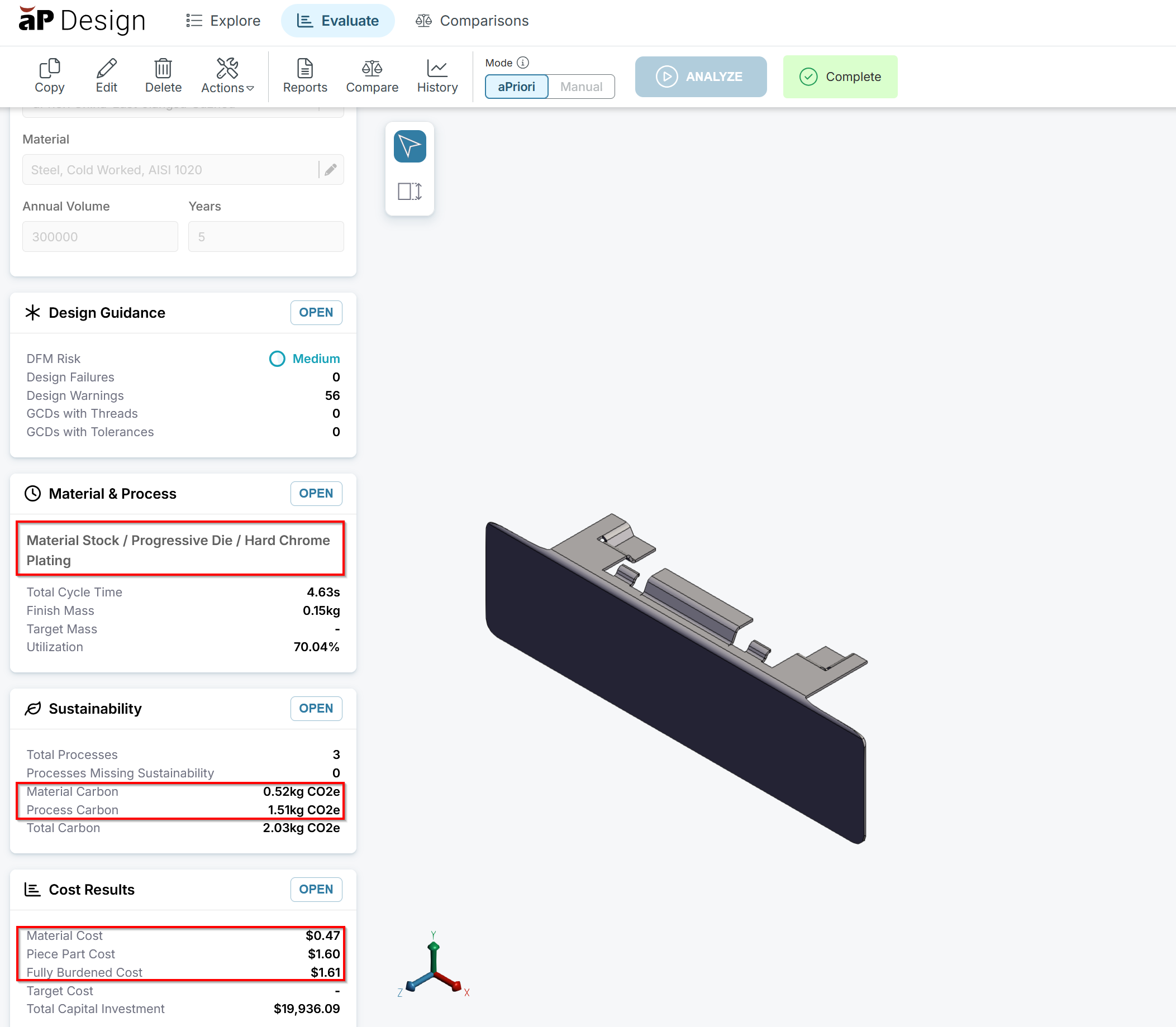Screen dimensions: 1176x1027
Task: Click the Total Carbon value 2.03kg CO2e
Action: click(x=302, y=828)
